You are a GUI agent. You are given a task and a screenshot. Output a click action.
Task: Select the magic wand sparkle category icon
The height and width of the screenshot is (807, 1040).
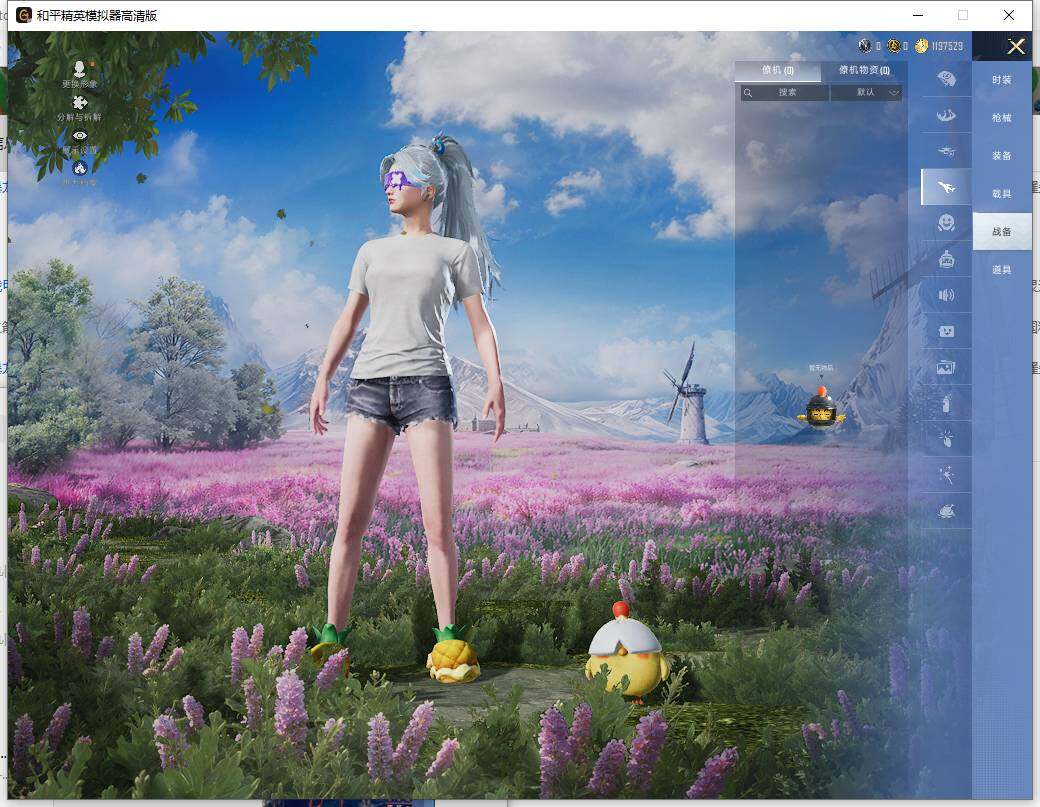[946, 474]
